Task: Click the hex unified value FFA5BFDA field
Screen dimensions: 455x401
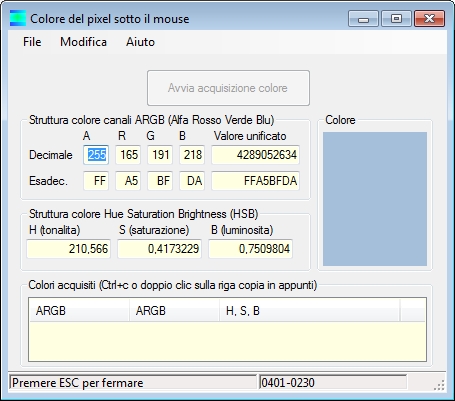Action: coord(256,181)
